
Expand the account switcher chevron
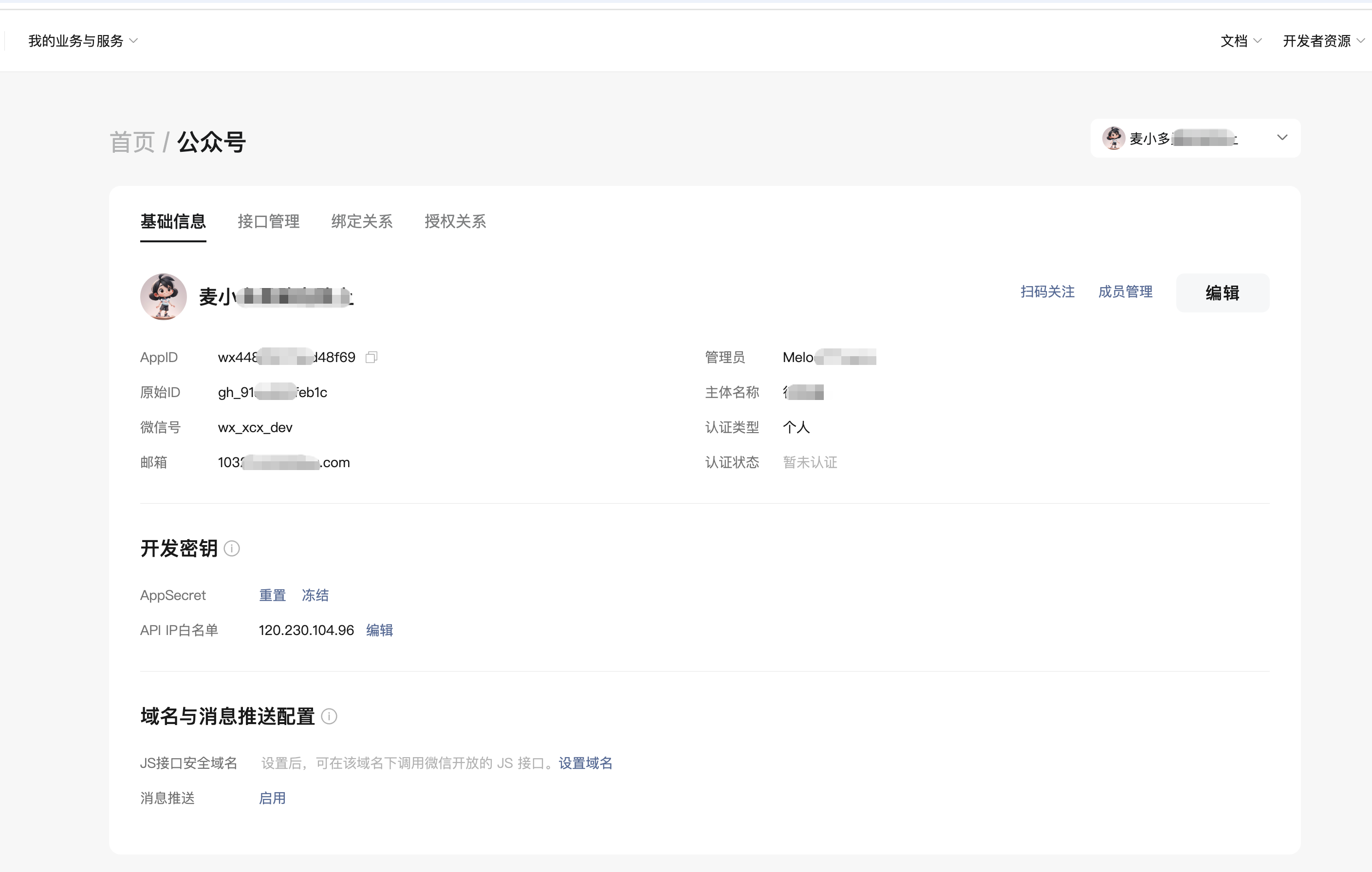point(1282,138)
